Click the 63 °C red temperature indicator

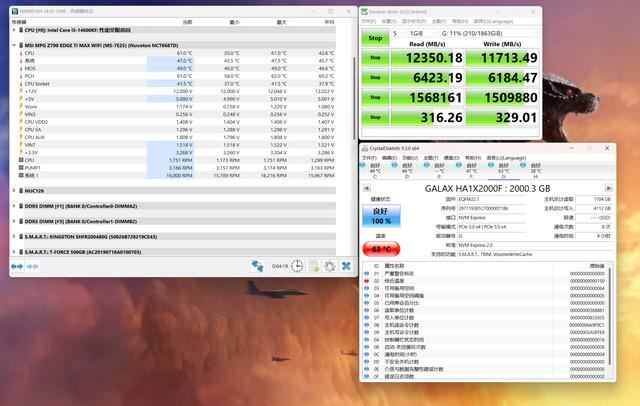(381, 249)
